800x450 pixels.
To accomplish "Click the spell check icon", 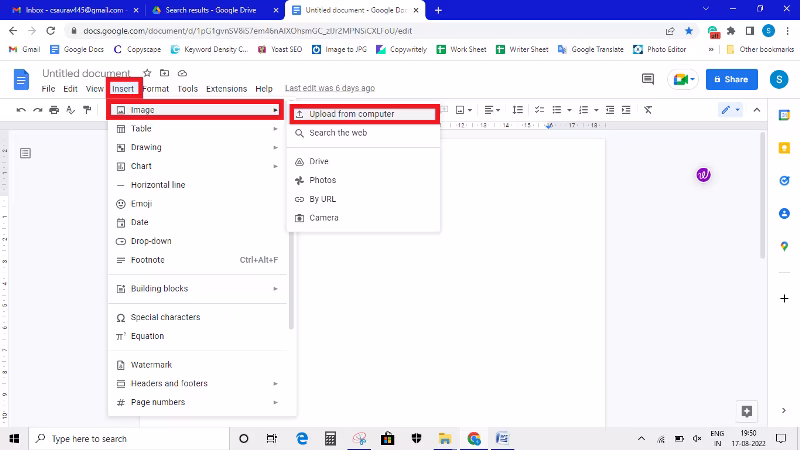I will [70, 110].
